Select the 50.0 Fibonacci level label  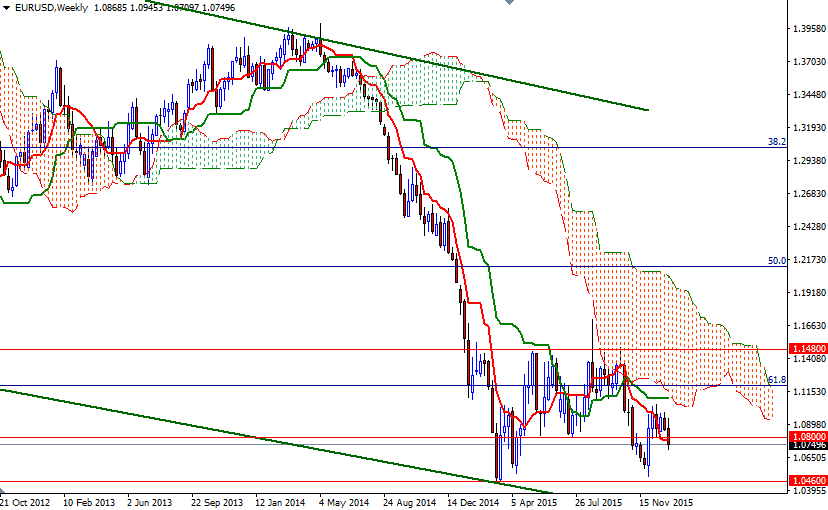click(777, 261)
